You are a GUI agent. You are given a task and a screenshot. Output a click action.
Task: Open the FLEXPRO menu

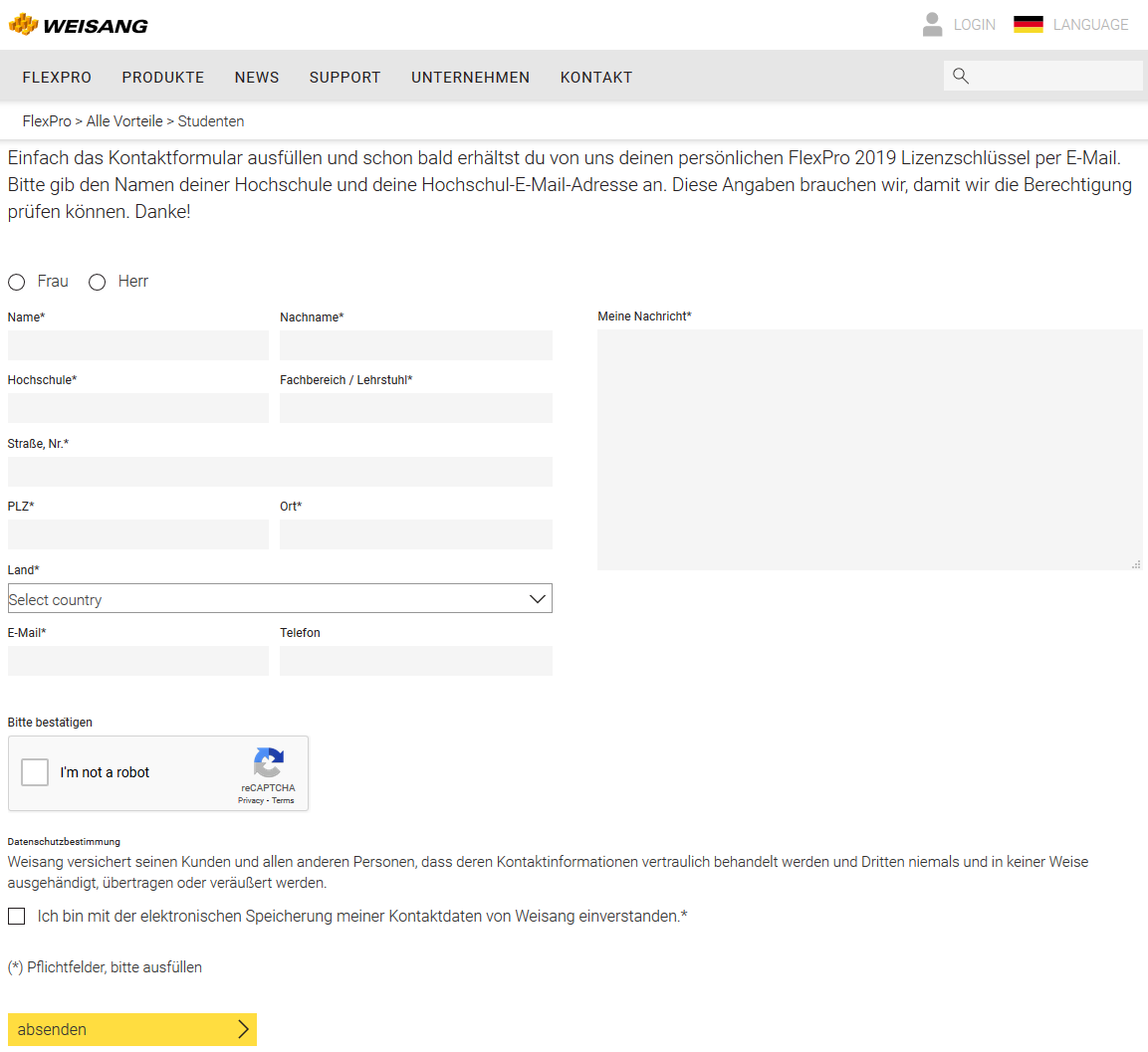coord(57,77)
